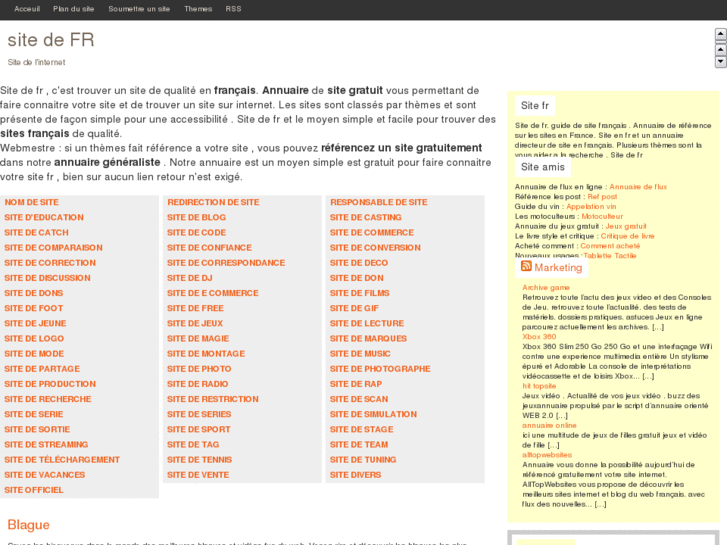Open SITE DE E COMMERCE category

point(213,293)
